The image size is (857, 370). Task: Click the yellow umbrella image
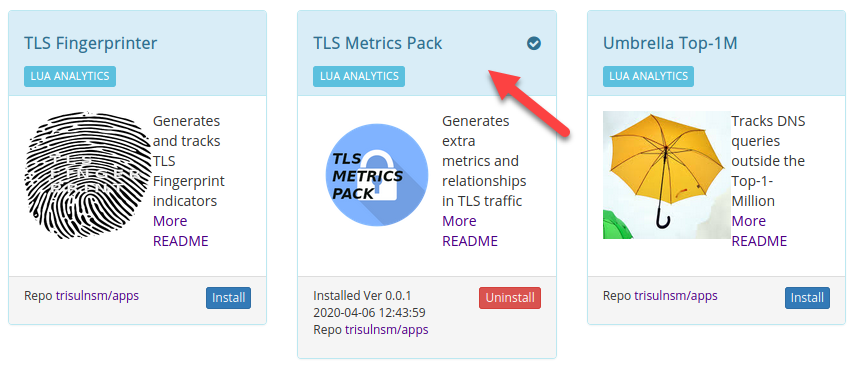click(x=666, y=175)
